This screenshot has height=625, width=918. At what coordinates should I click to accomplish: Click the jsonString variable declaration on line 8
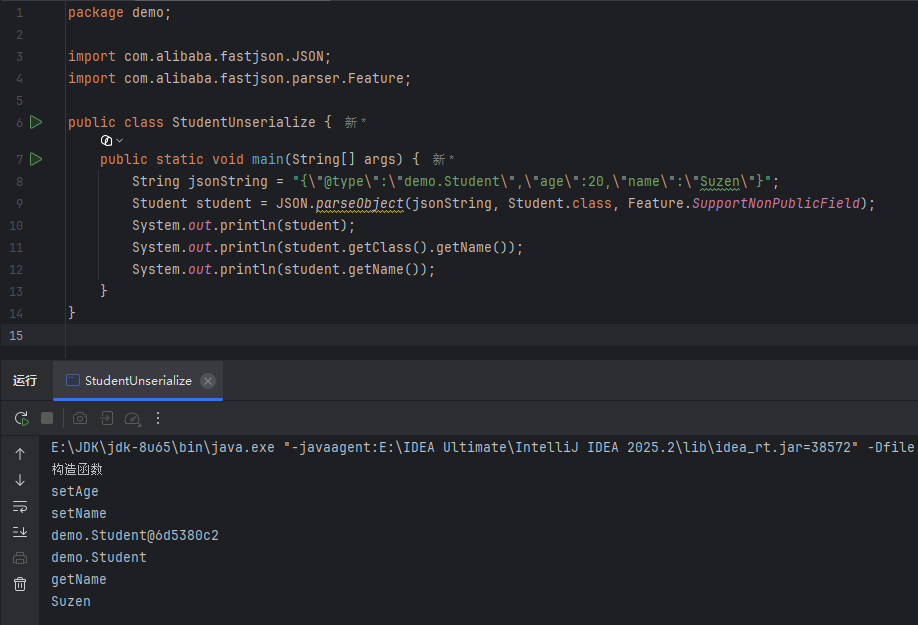[x=228, y=181]
